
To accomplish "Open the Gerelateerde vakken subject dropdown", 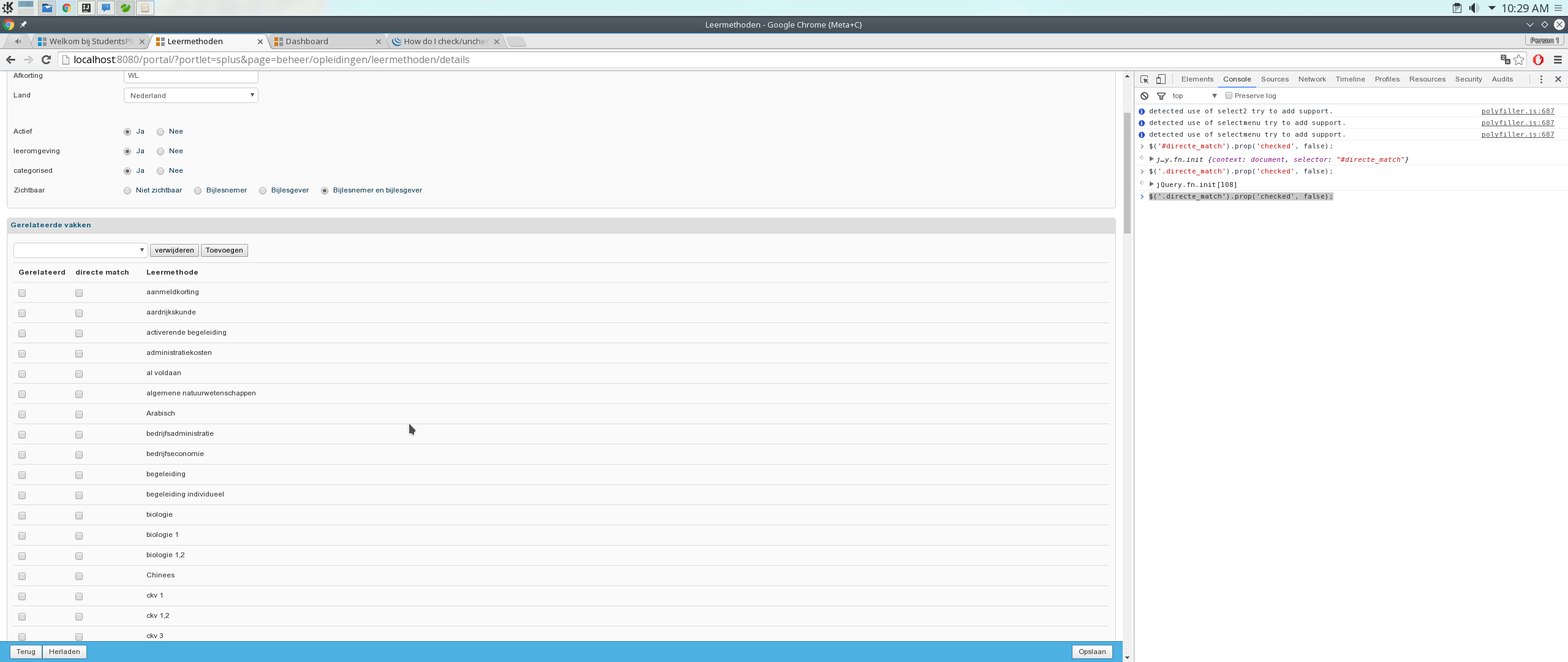I will 80,250.
